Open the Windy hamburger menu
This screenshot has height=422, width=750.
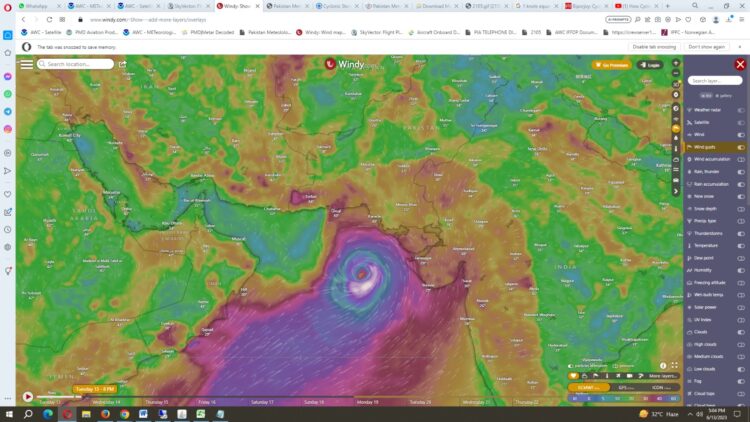click(x=27, y=64)
